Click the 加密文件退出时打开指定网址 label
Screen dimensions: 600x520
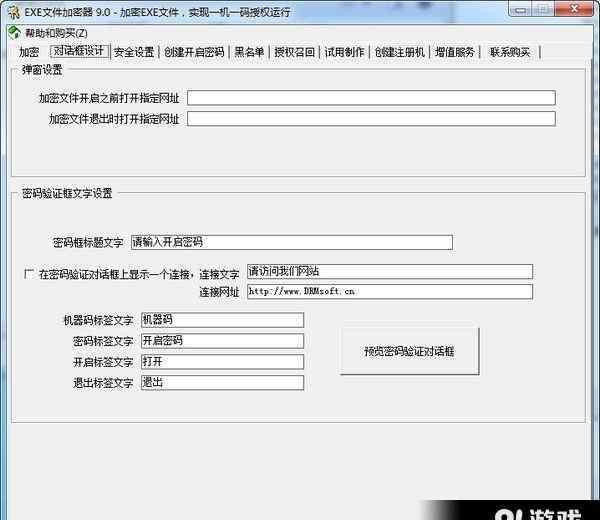pos(114,119)
